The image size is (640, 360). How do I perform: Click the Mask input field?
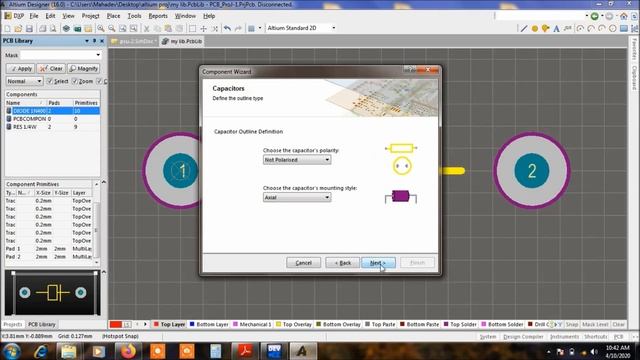point(58,55)
